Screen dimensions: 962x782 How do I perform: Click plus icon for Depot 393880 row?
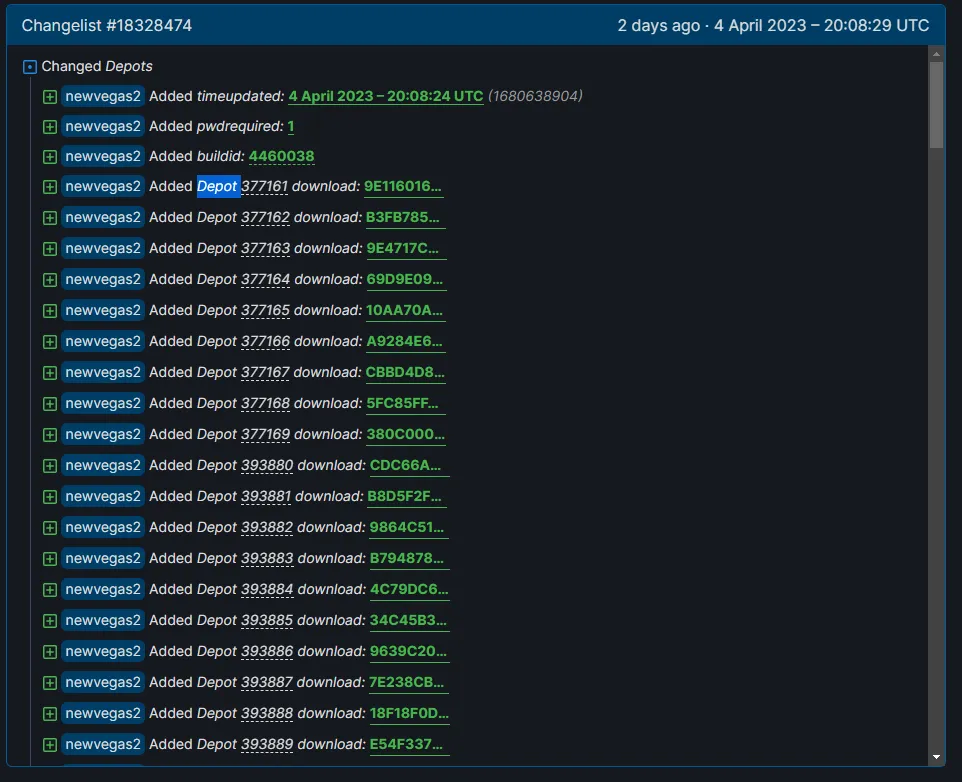pos(50,466)
